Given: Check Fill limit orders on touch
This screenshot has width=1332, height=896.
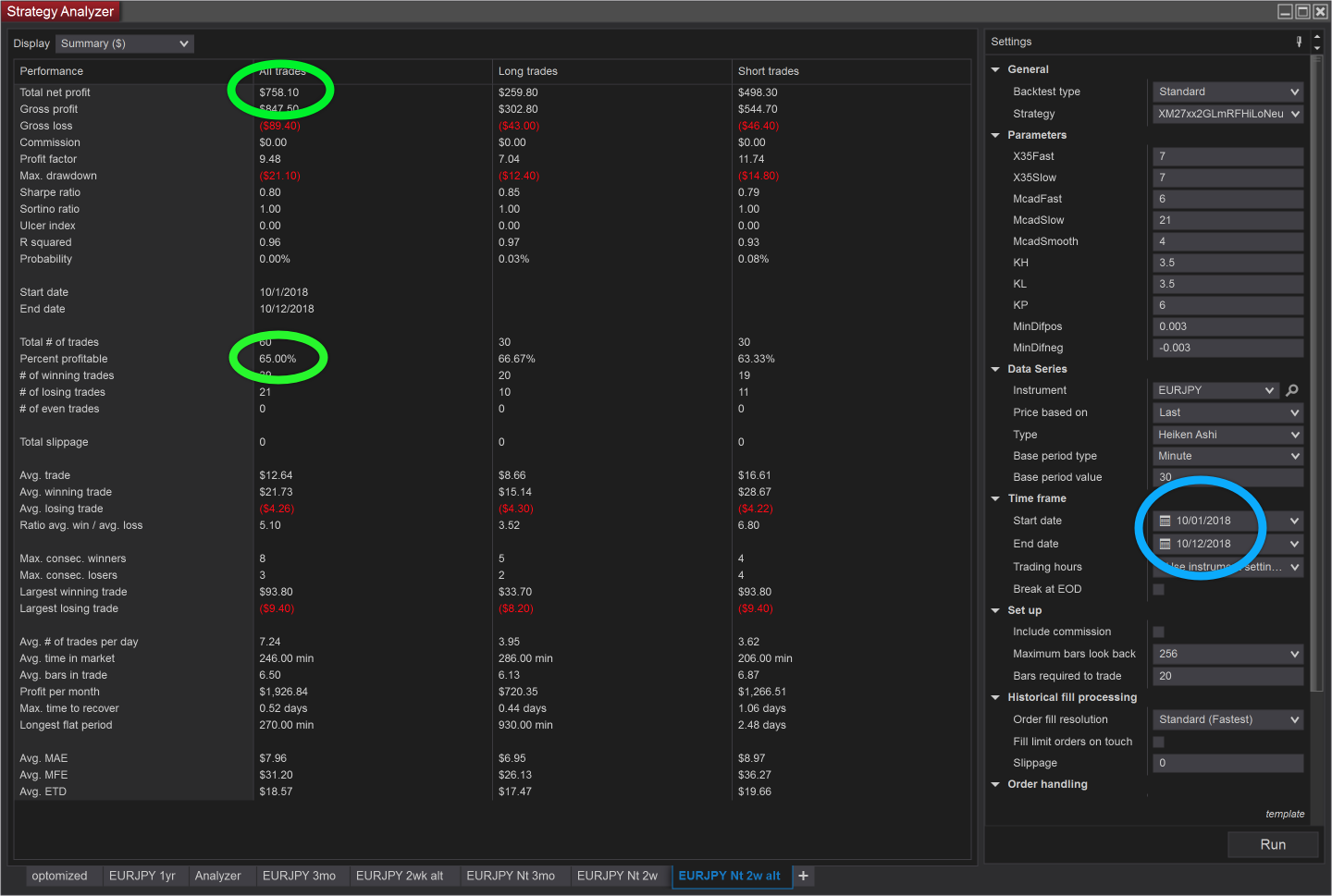Looking at the screenshot, I should point(1158,742).
